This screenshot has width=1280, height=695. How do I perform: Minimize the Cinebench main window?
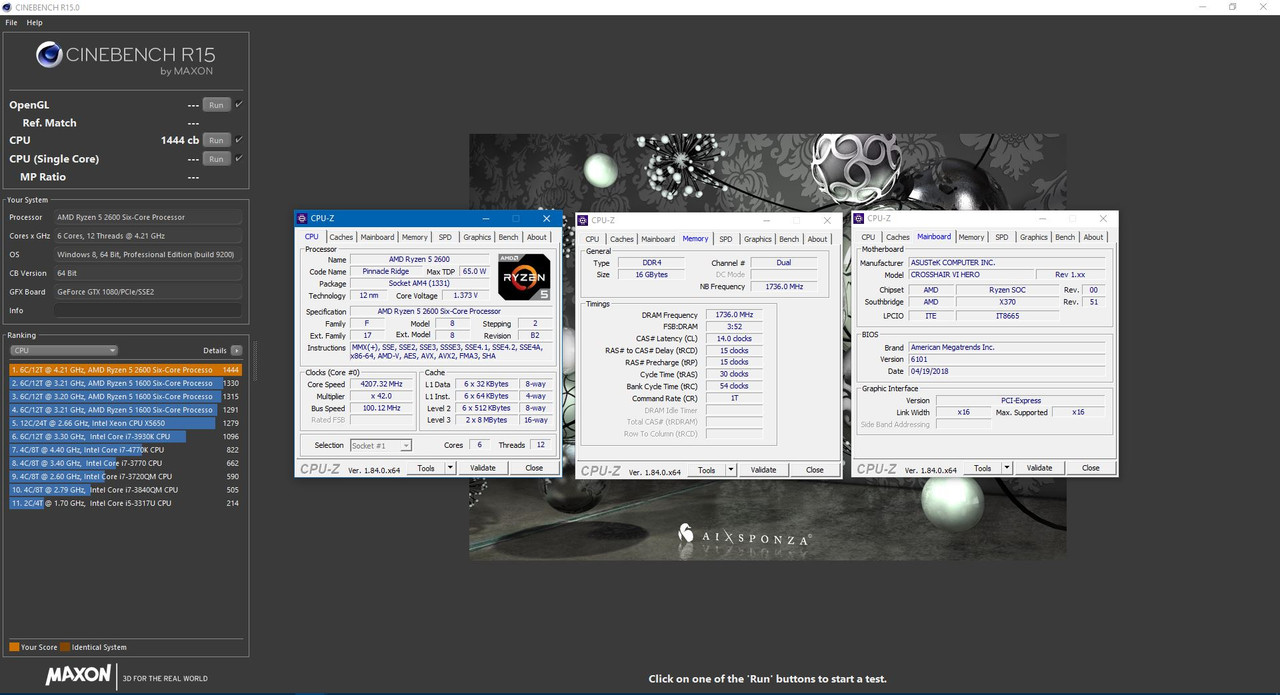pyautogui.click(x=1204, y=7)
